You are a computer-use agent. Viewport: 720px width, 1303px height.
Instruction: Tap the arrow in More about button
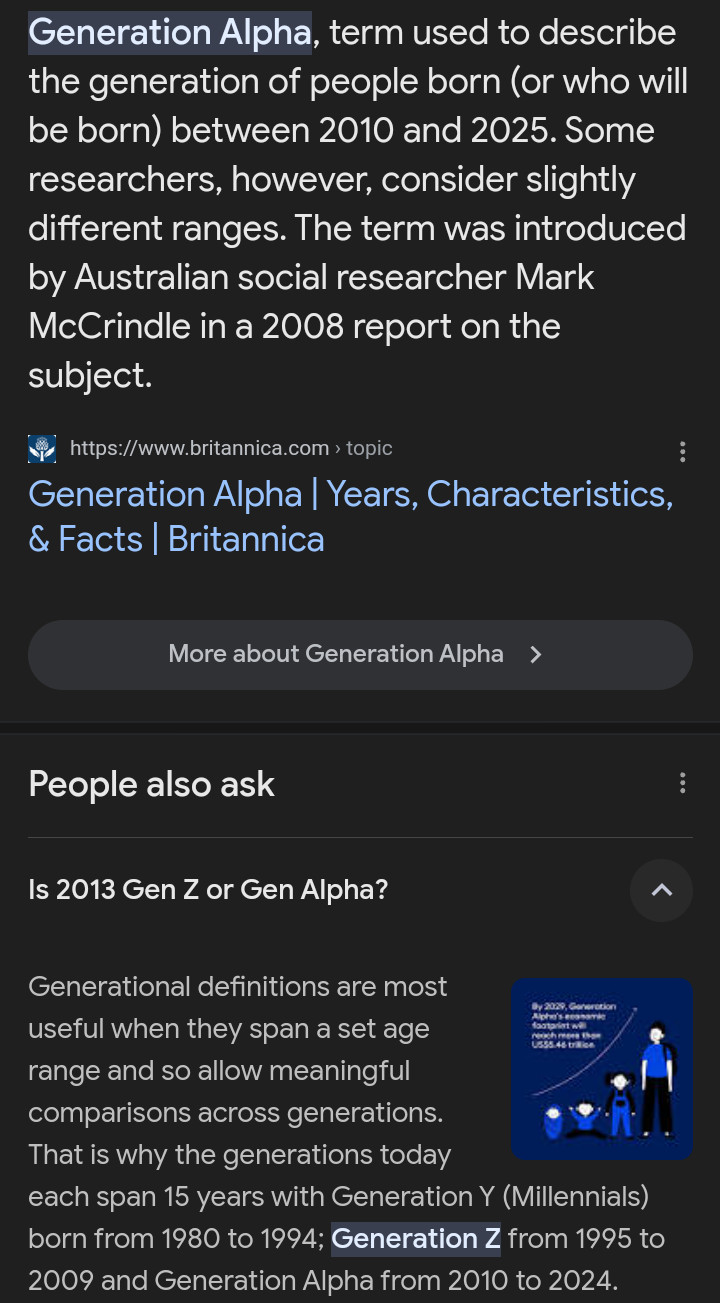click(x=536, y=655)
